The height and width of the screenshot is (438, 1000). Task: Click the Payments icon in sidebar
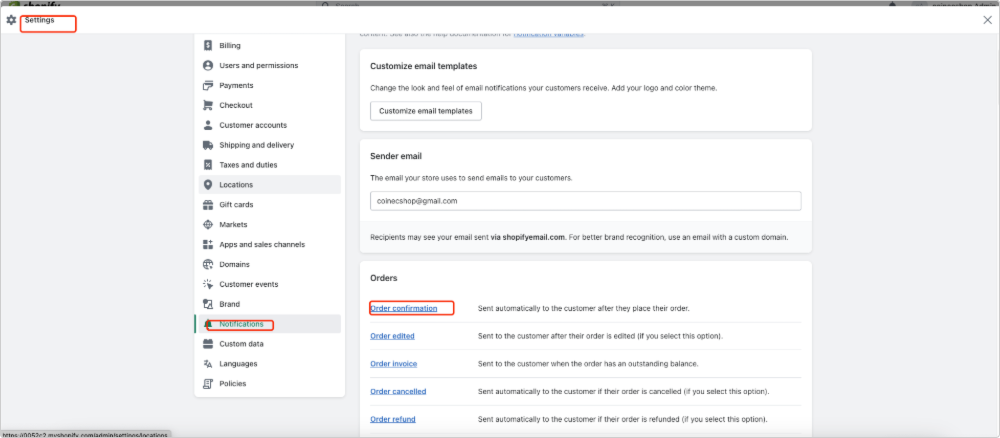coord(208,86)
